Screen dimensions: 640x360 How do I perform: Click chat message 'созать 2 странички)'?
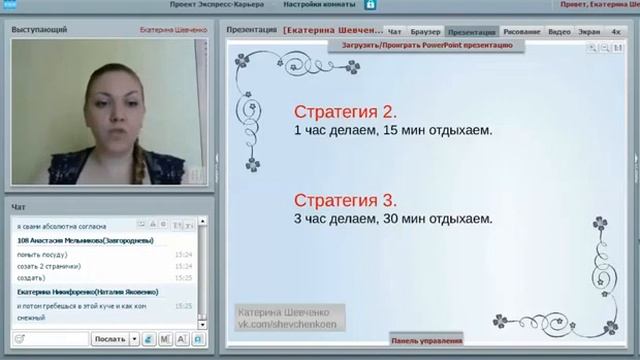tap(49, 266)
